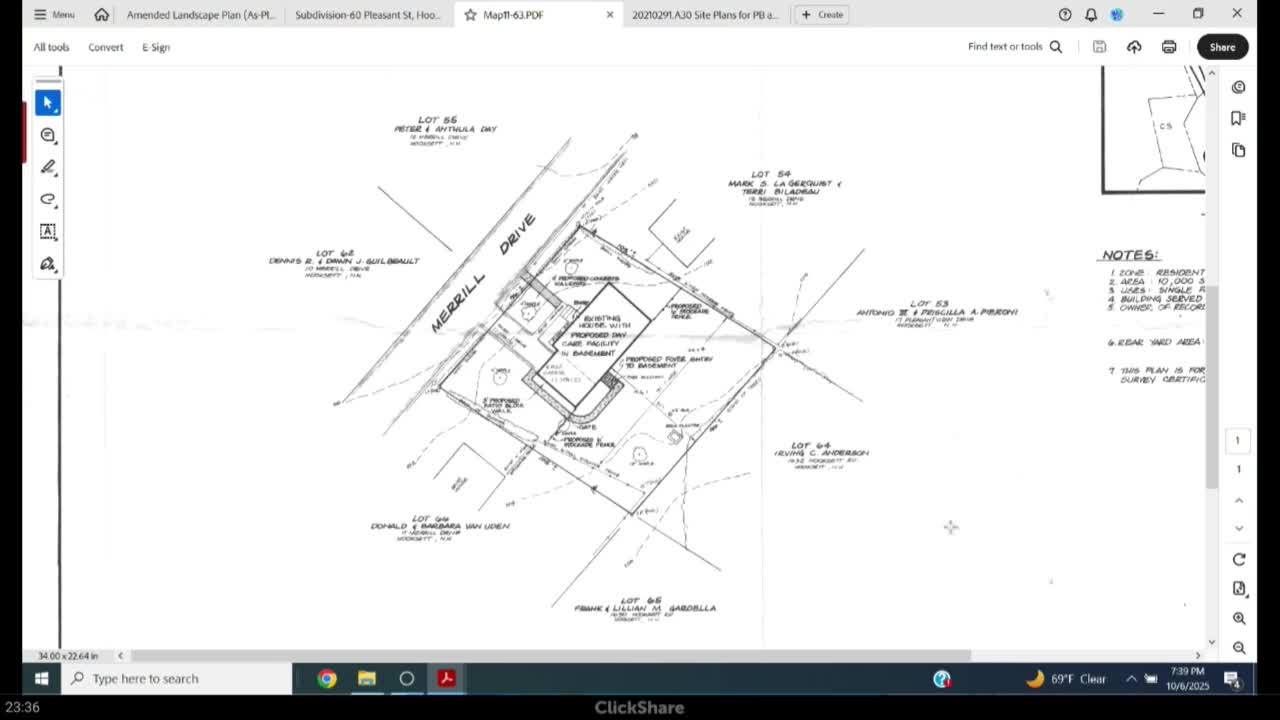Save the file with the disk icon
Screen dimensions: 1280x720
point(1099,47)
